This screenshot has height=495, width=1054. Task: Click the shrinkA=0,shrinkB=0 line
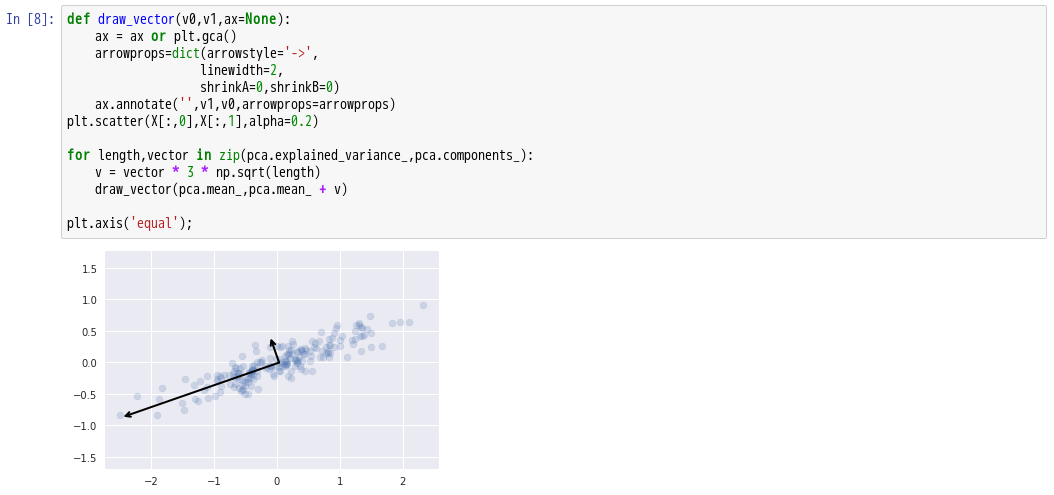tap(269, 87)
